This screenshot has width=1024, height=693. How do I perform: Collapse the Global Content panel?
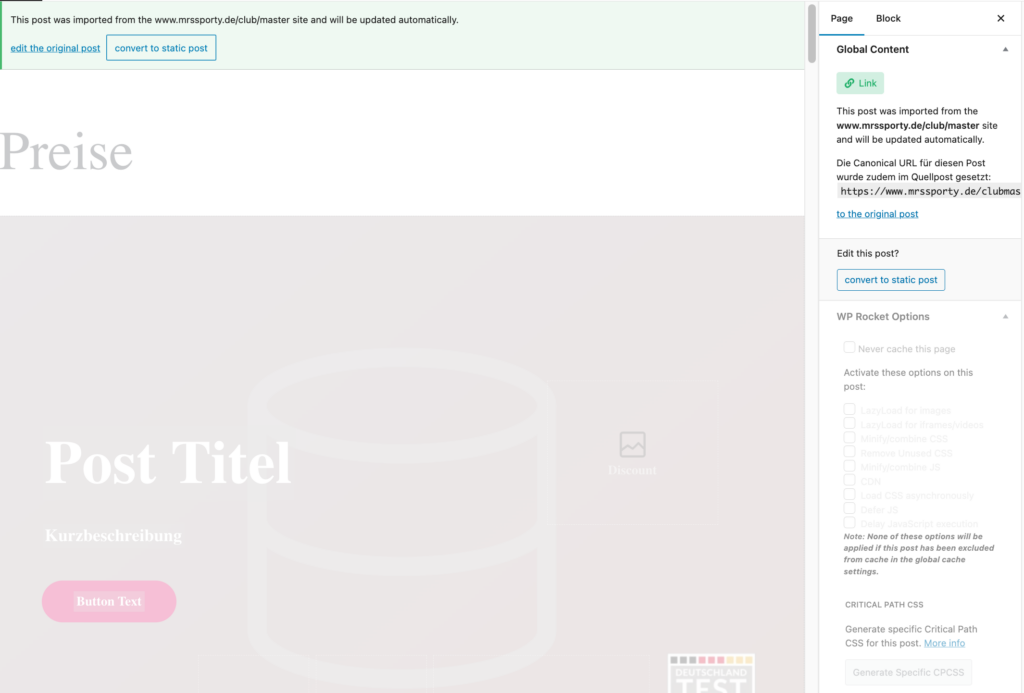(1005, 49)
